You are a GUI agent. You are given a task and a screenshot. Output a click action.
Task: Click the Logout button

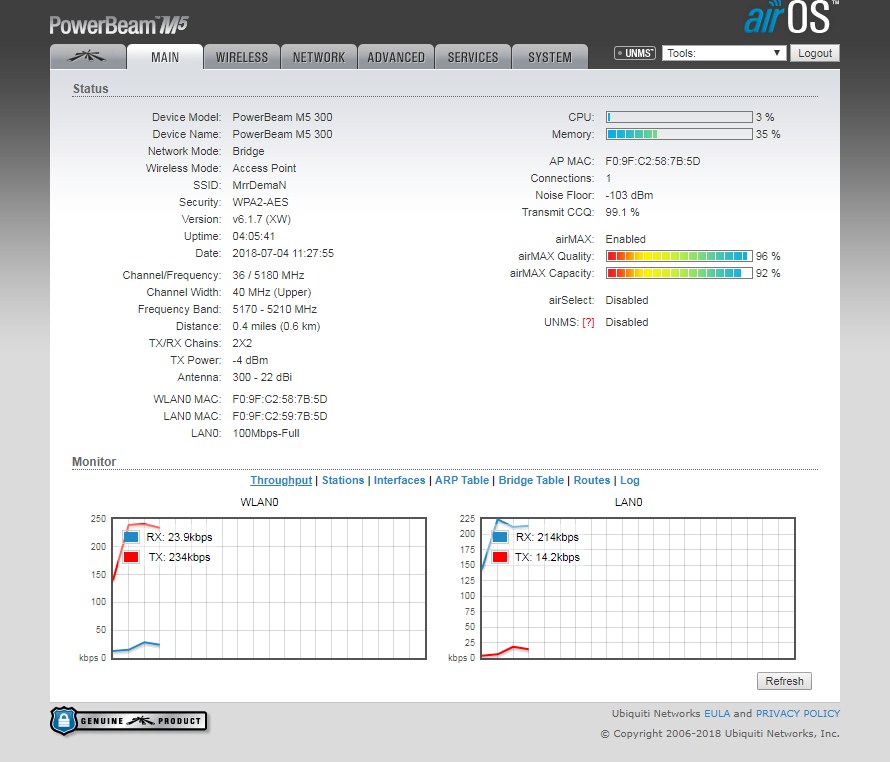pos(815,53)
